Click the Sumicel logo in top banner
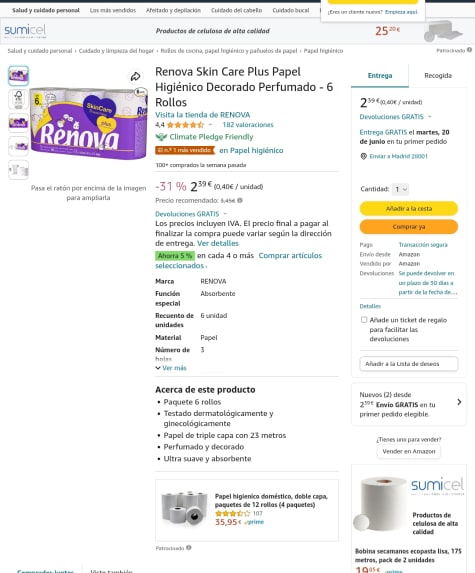 (x=25, y=31)
